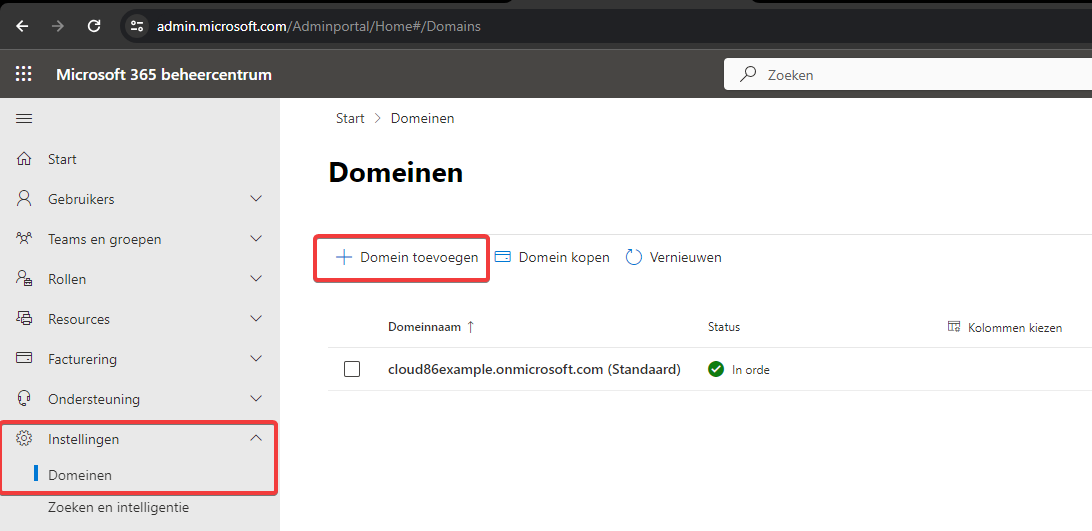Screen dimensions: 1092x531
Task: Expand the Ondersteuning chevron
Action: point(256,399)
